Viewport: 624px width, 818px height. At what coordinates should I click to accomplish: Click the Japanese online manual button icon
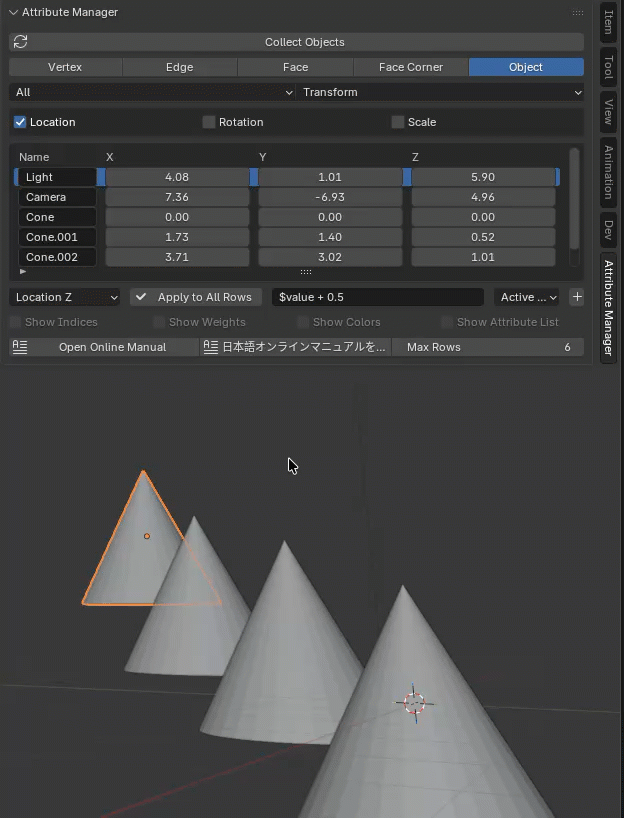(210, 347)
